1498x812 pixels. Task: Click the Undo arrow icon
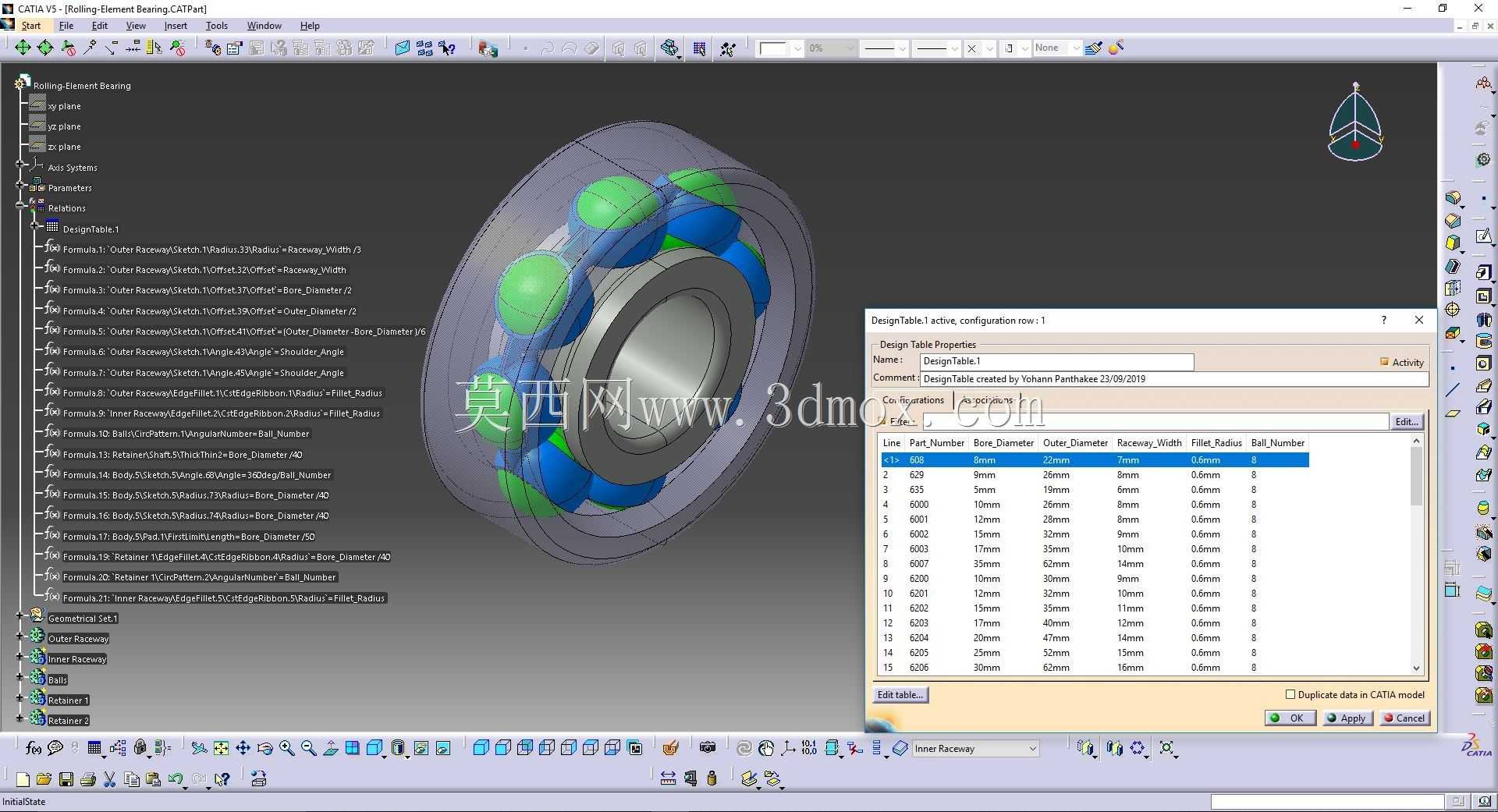tap(175, 778)
